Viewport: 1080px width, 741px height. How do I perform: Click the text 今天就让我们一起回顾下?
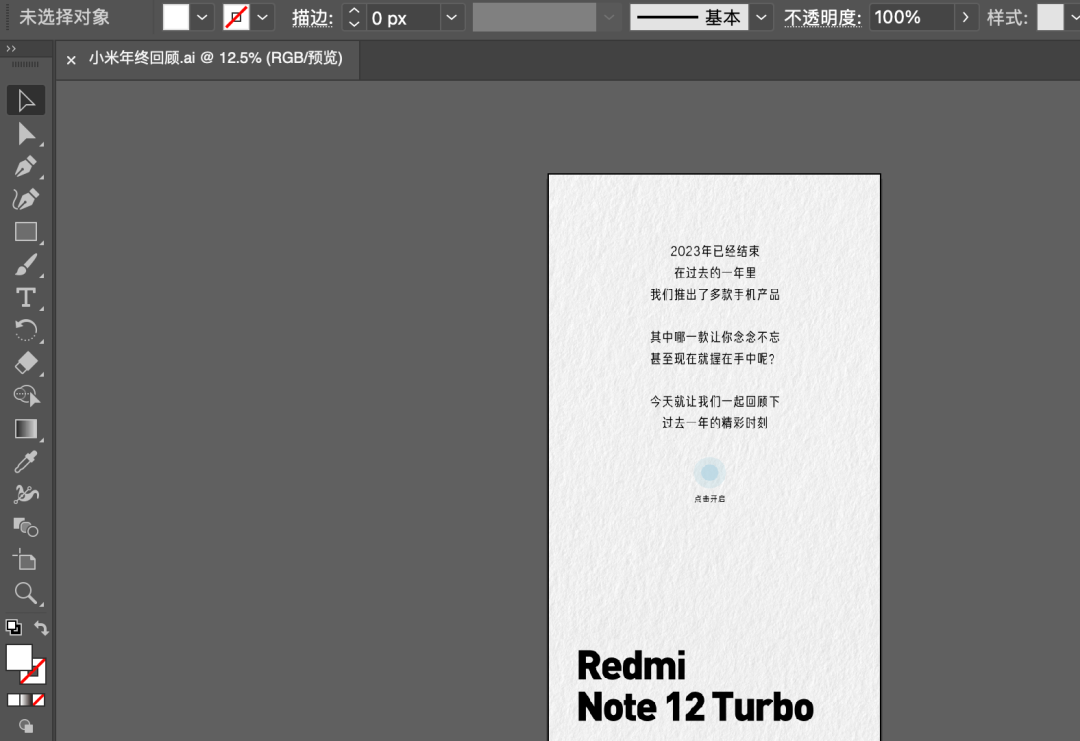click(715, 401)
